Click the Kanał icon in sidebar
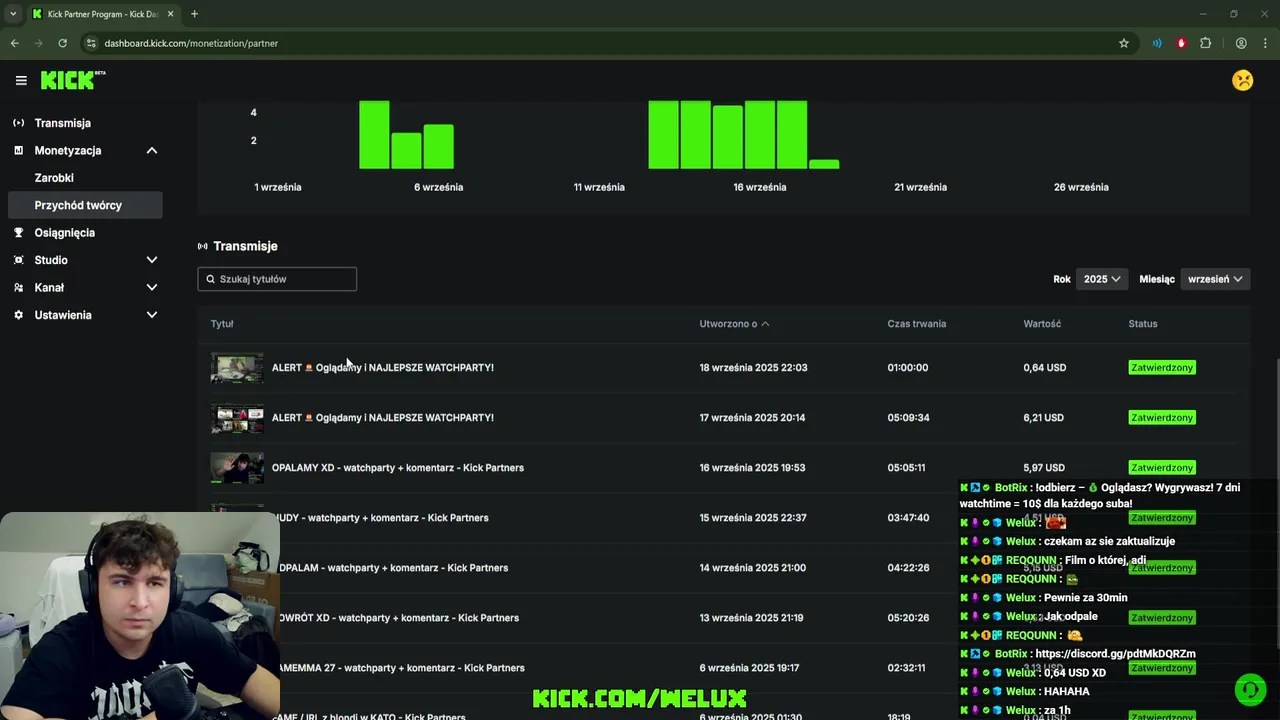 coord(19,287)
